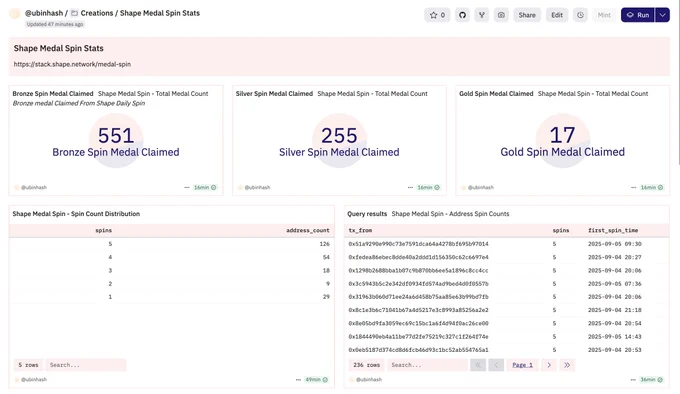680x394 pixels.
Task: Open the Silver card three-dot menu
Action: (410, 188)
